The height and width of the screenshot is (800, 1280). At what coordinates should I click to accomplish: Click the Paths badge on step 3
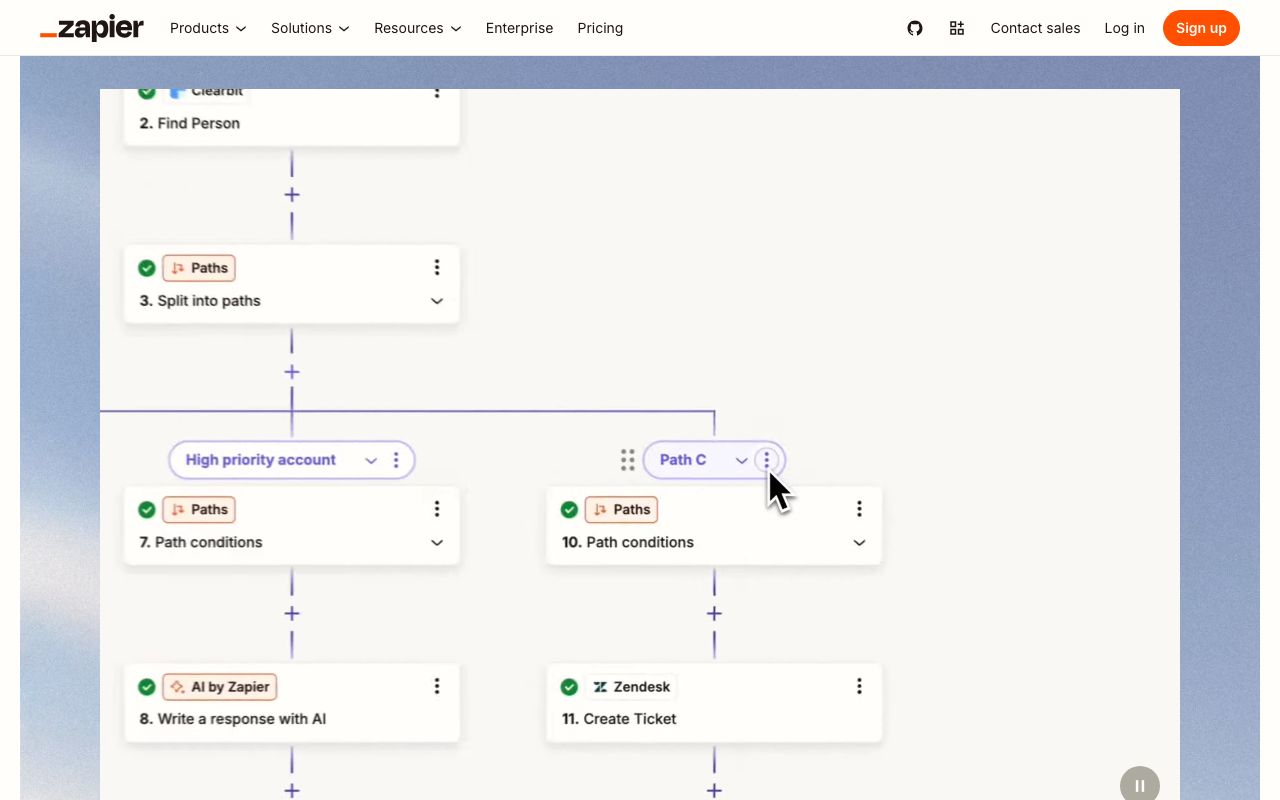pos(199,268)
